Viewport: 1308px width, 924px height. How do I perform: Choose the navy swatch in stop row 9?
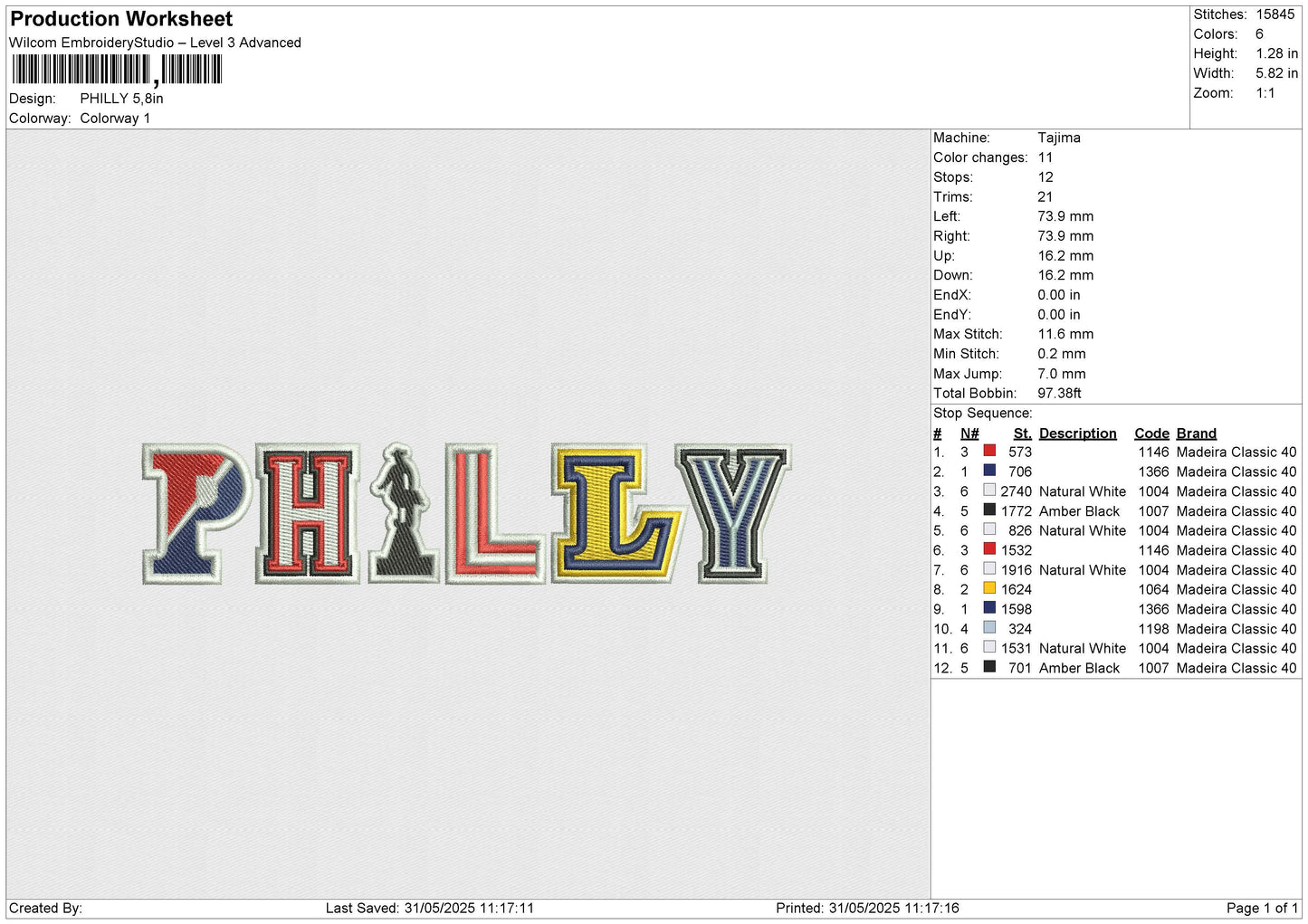tap(989, 608)
